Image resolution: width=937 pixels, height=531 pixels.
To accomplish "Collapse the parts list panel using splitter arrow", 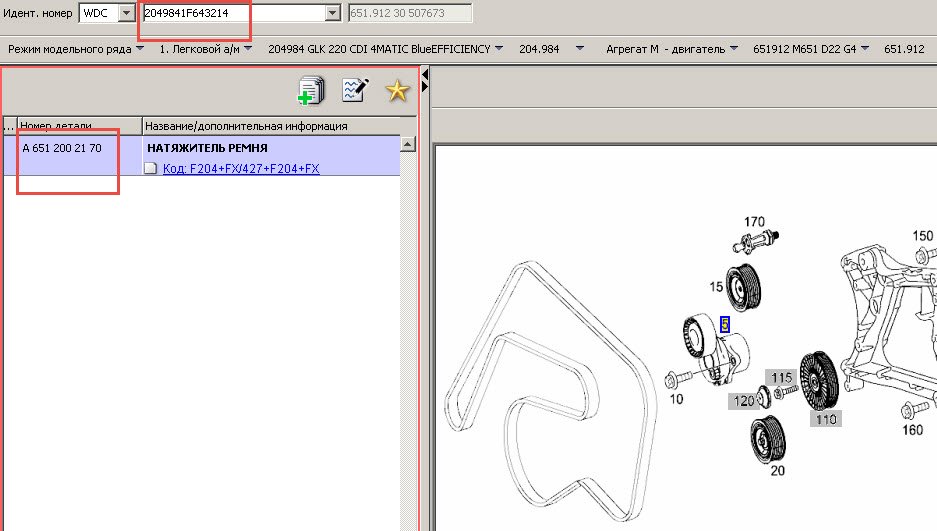I will coord(425,76).
